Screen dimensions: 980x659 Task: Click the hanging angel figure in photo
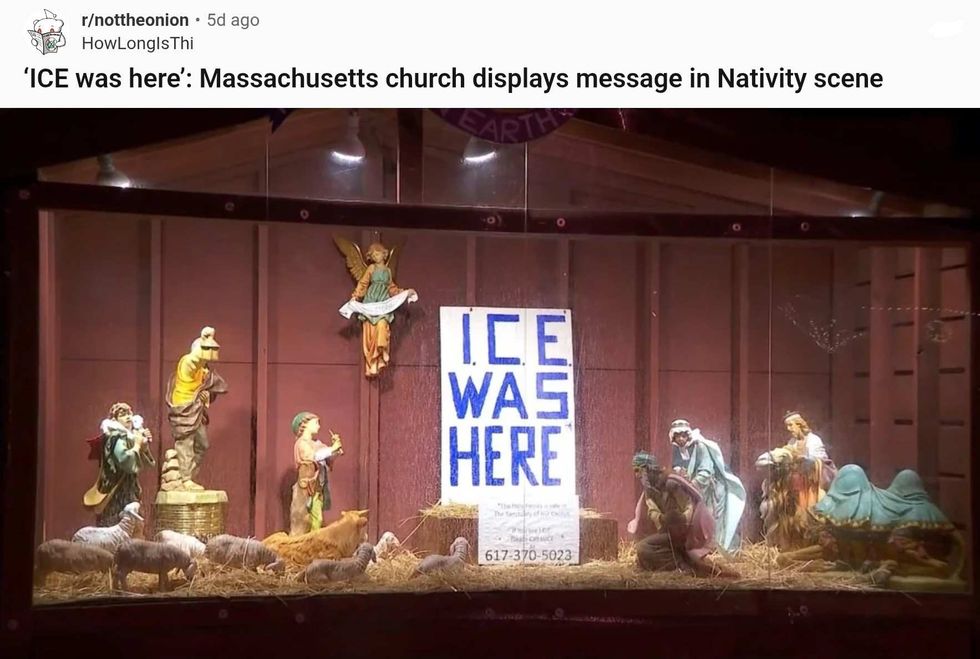pyautogui.click(x=374, y=303)
